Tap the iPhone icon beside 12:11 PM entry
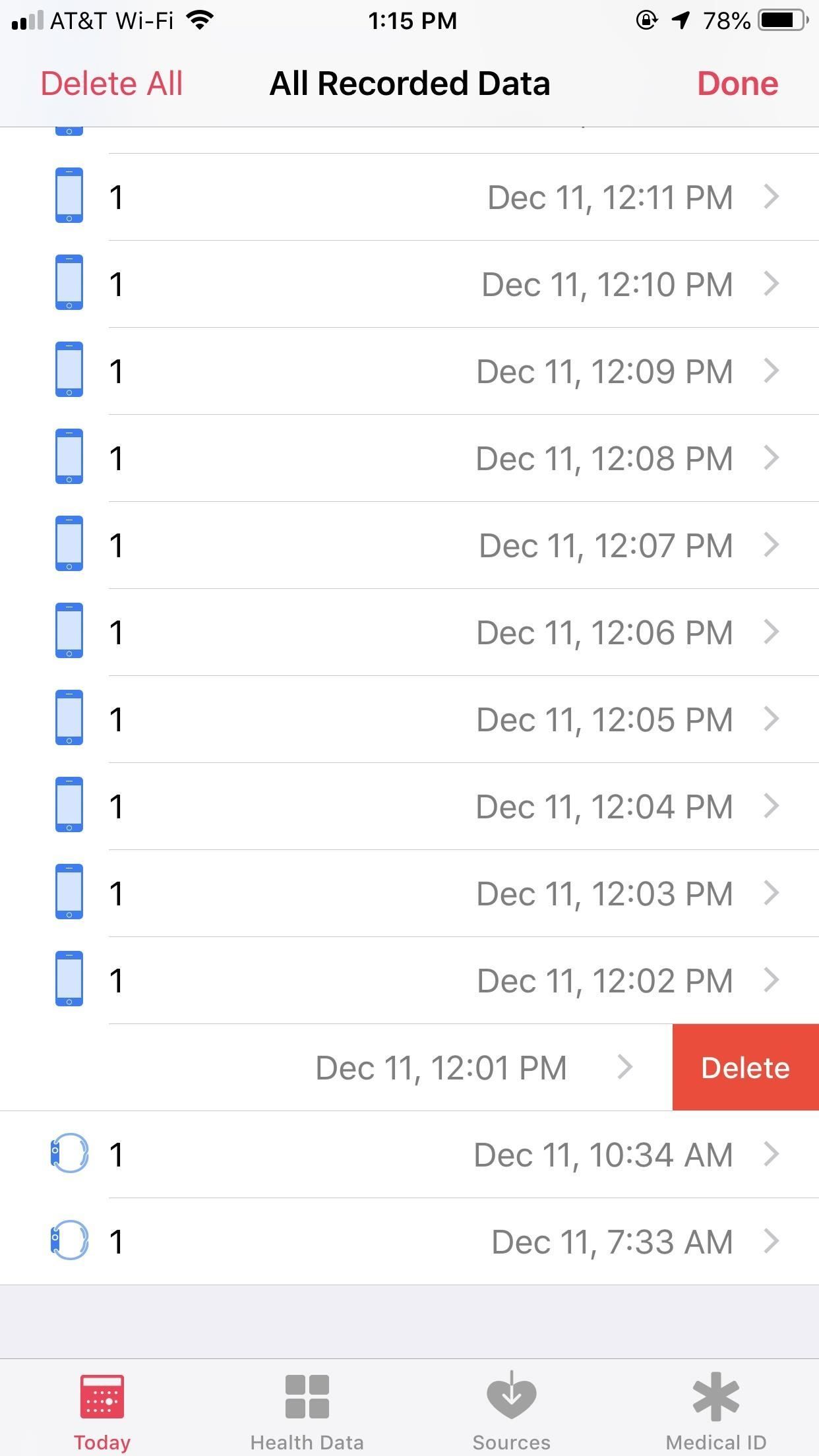 click(69, 196)
